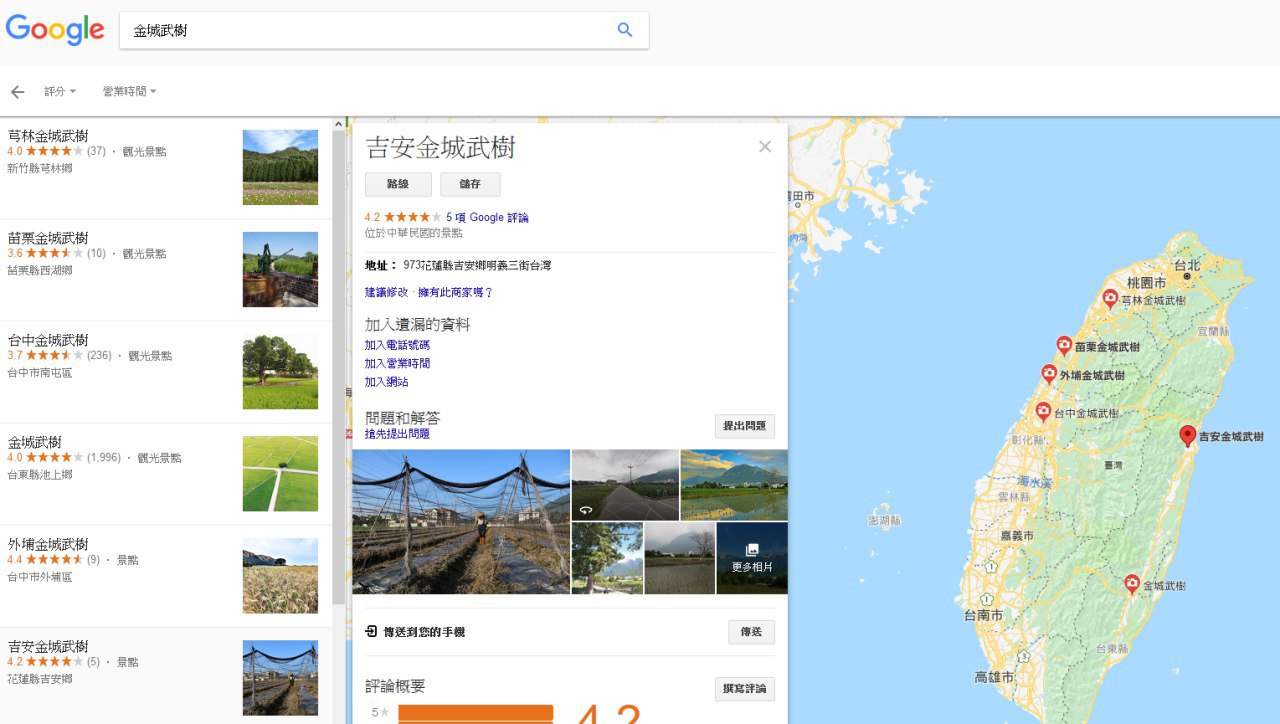
Task: Click the 外埔金城武樹 map marker
Action: coord(1048,374)
